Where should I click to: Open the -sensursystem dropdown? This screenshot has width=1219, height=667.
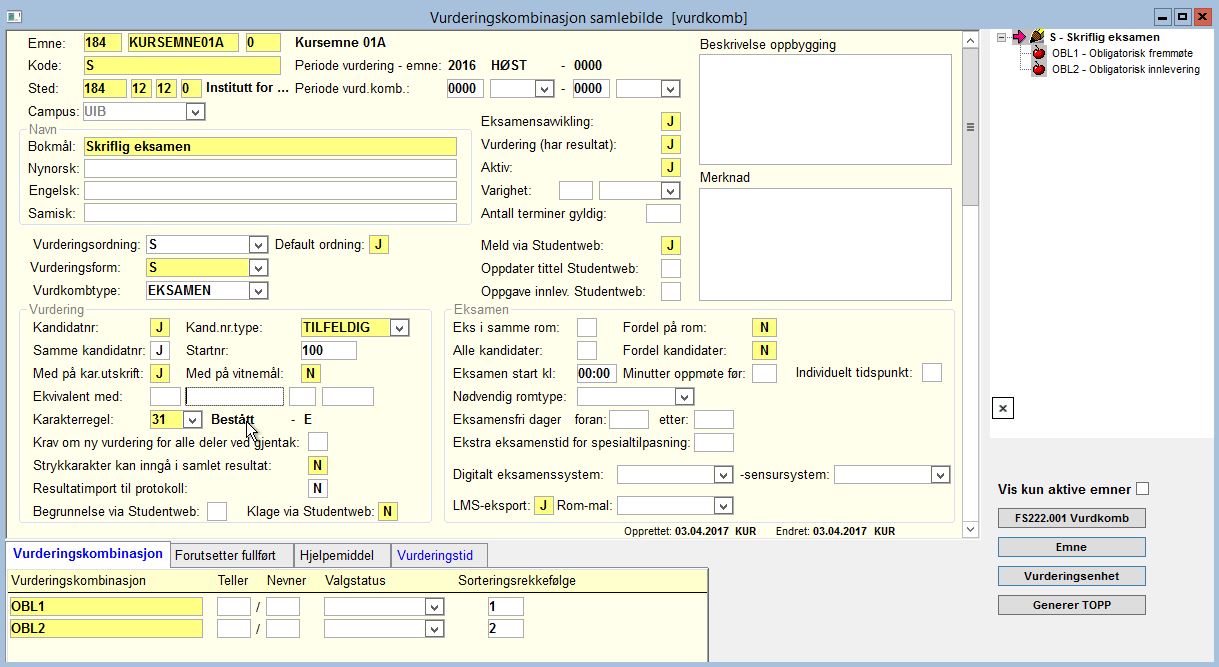coord(940,474)
